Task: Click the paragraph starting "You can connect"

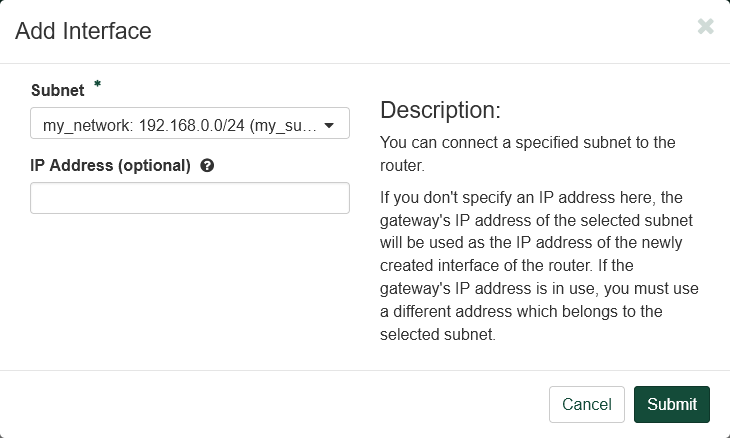Action: click(x=528, y=153)
